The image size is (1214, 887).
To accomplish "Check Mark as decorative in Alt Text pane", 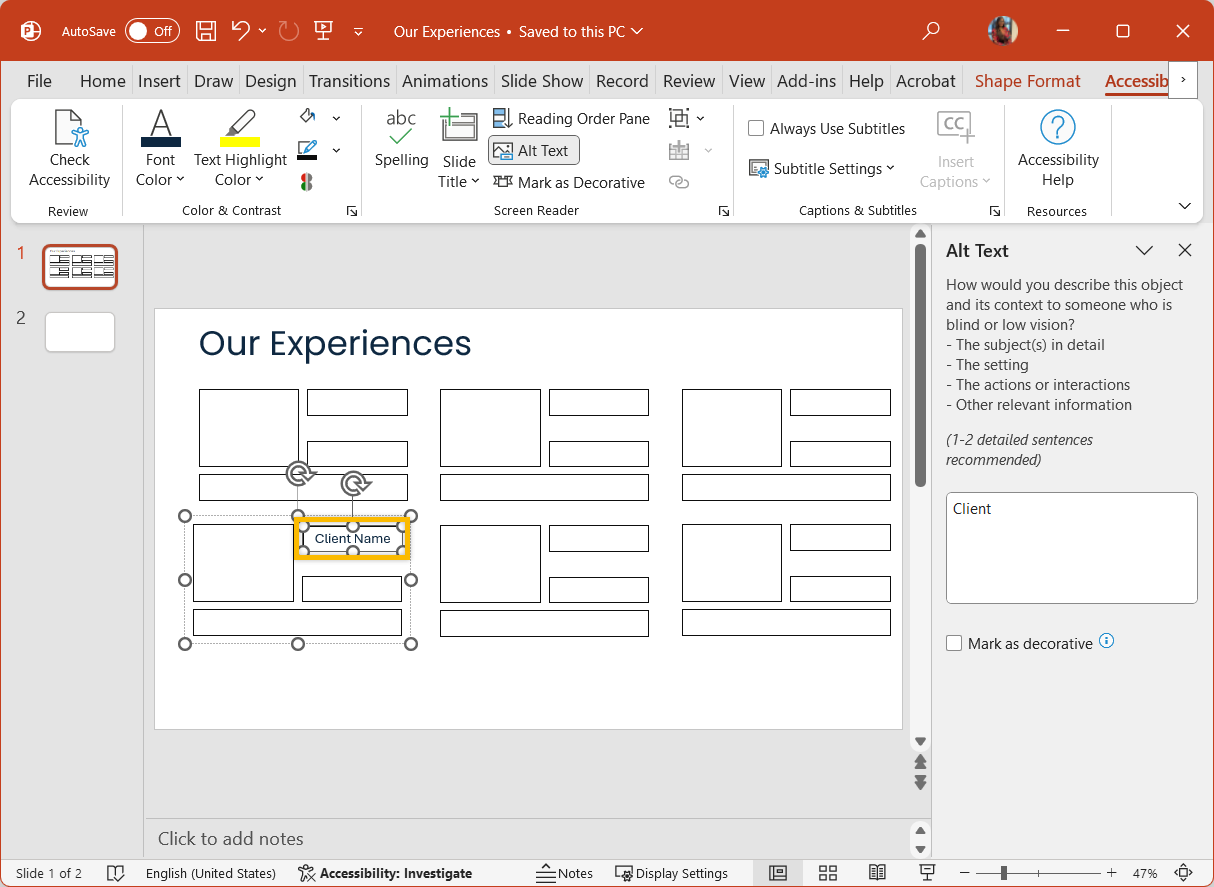I will coord(954,643).
